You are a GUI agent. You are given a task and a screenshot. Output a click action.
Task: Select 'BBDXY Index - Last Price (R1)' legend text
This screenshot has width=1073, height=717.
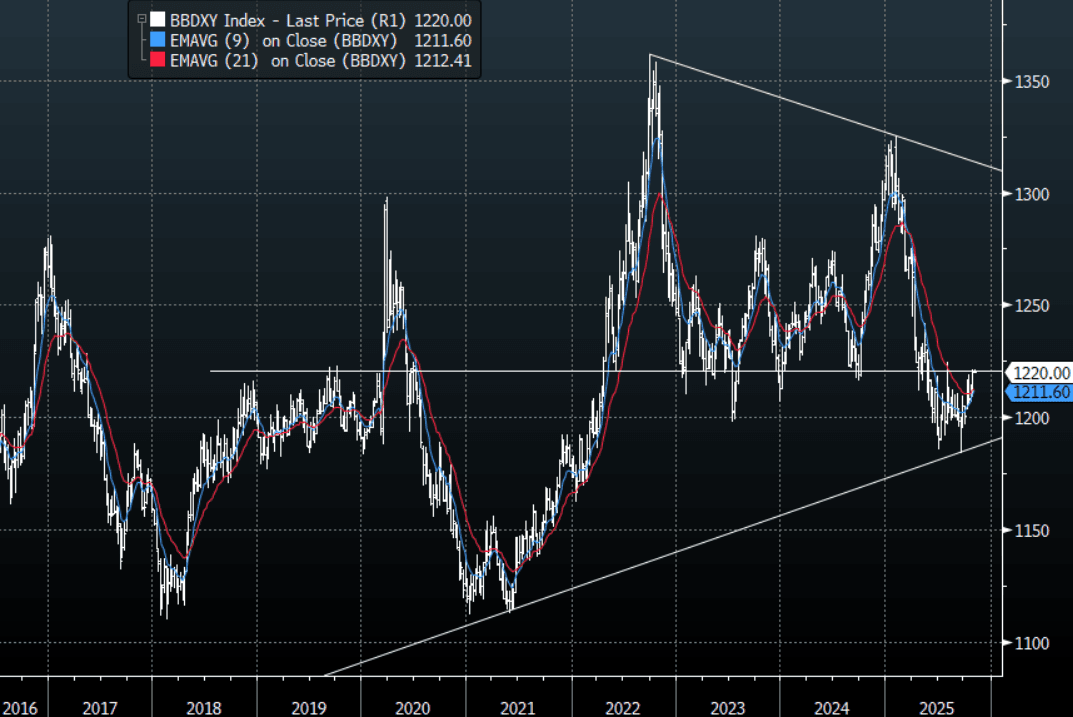288,21
